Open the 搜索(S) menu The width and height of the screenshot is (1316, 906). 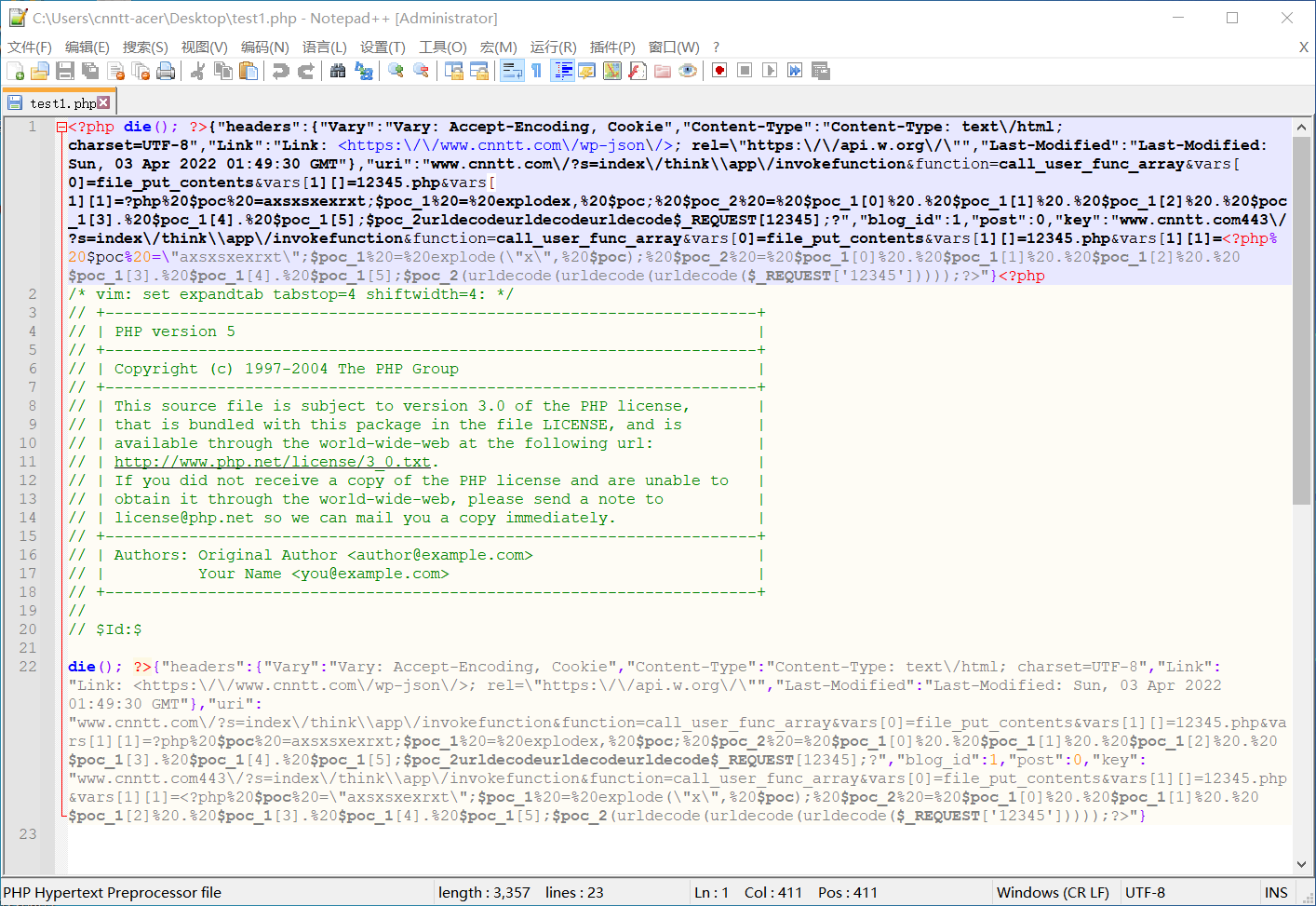click(x=145, y=47)
